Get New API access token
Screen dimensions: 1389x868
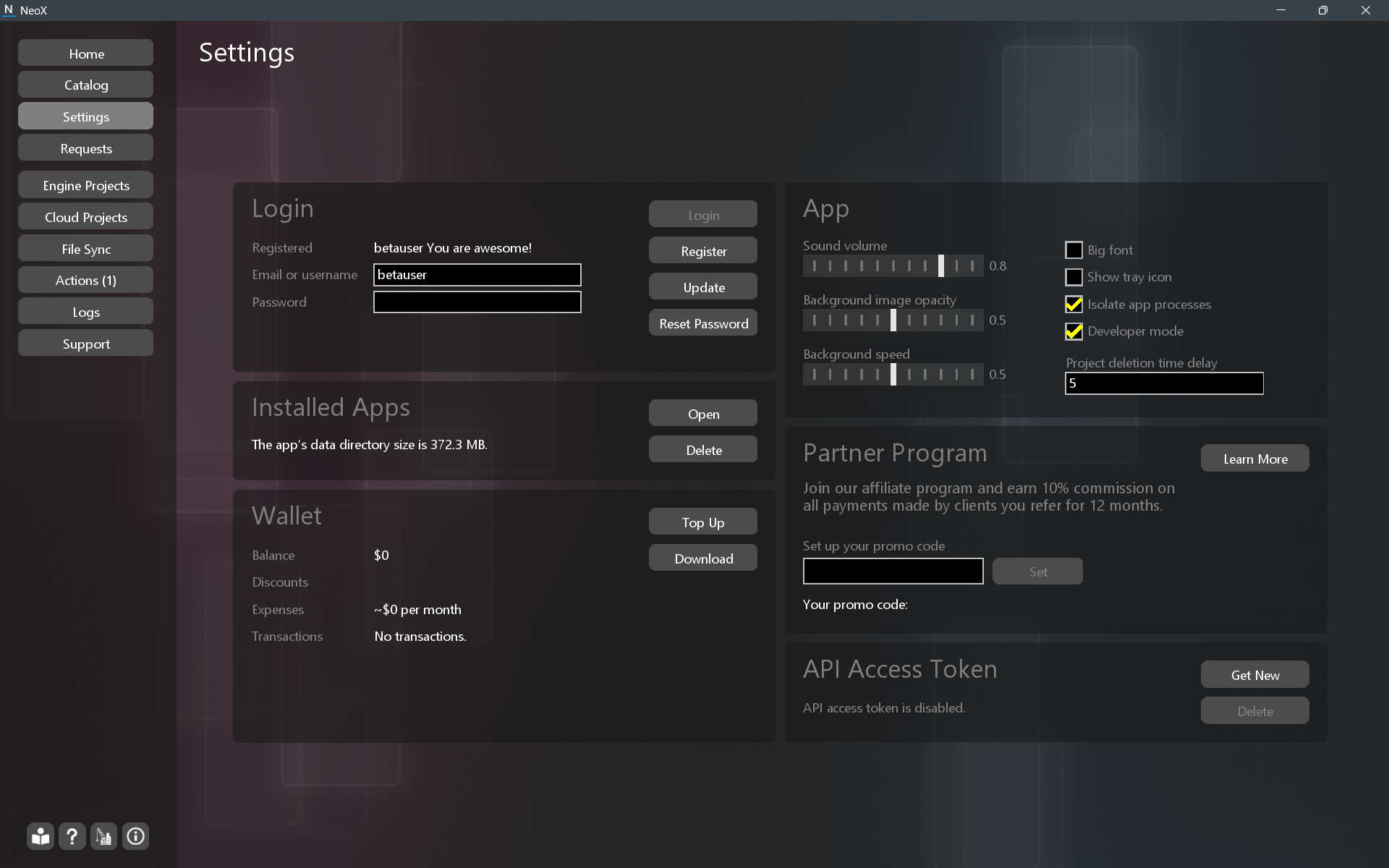(x=1254, y=675)
